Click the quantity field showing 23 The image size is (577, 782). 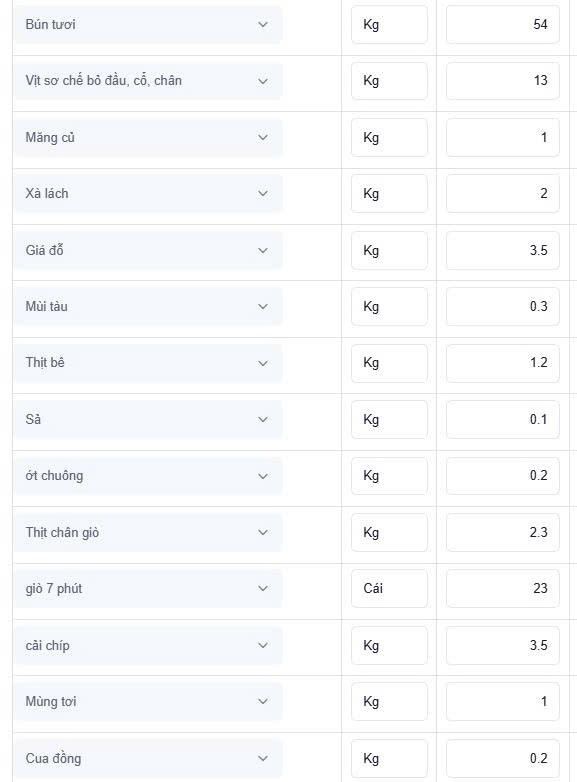[x=503, y=588]
